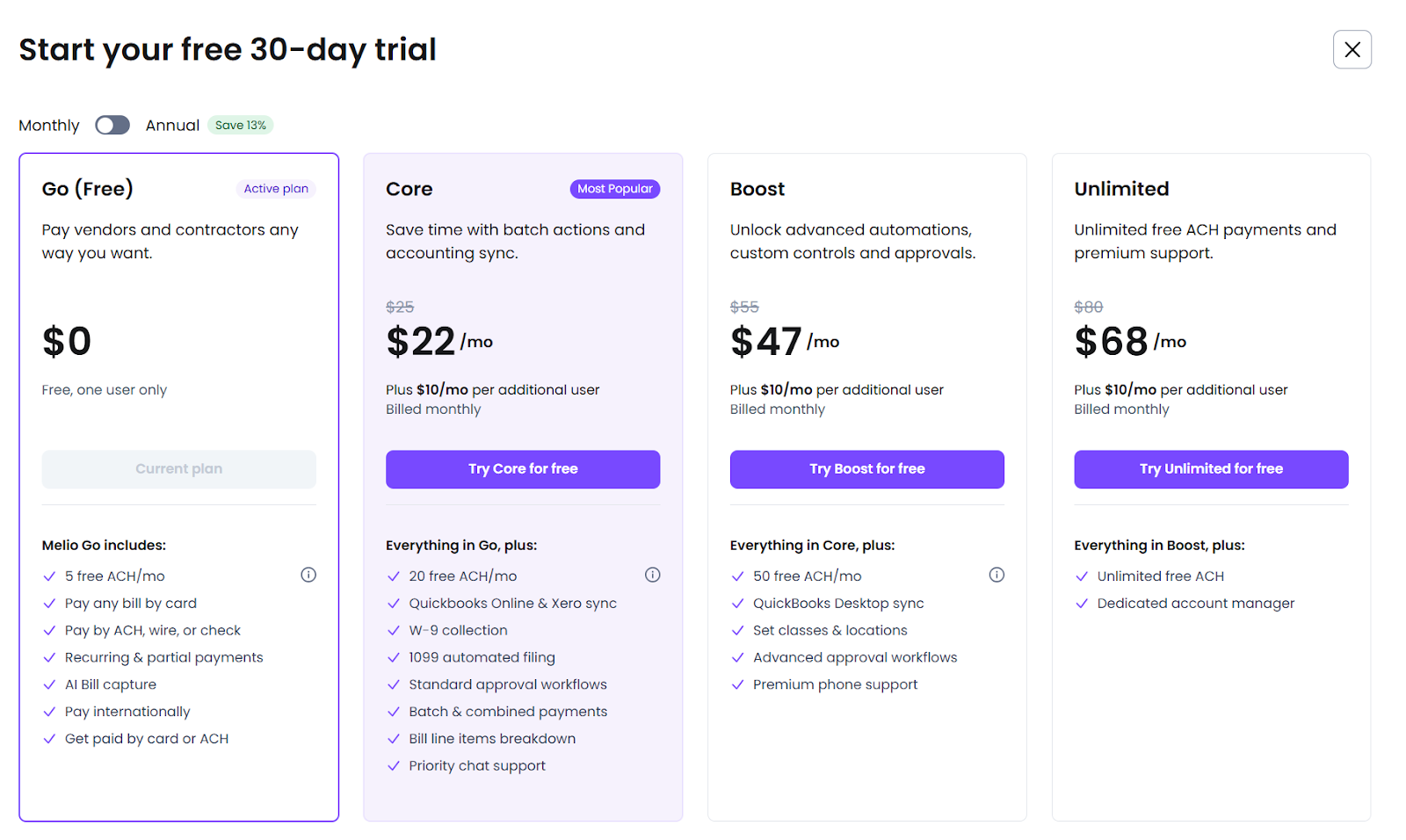
Task: Select the Unlimited plan heading
Action: (1121, 189)
